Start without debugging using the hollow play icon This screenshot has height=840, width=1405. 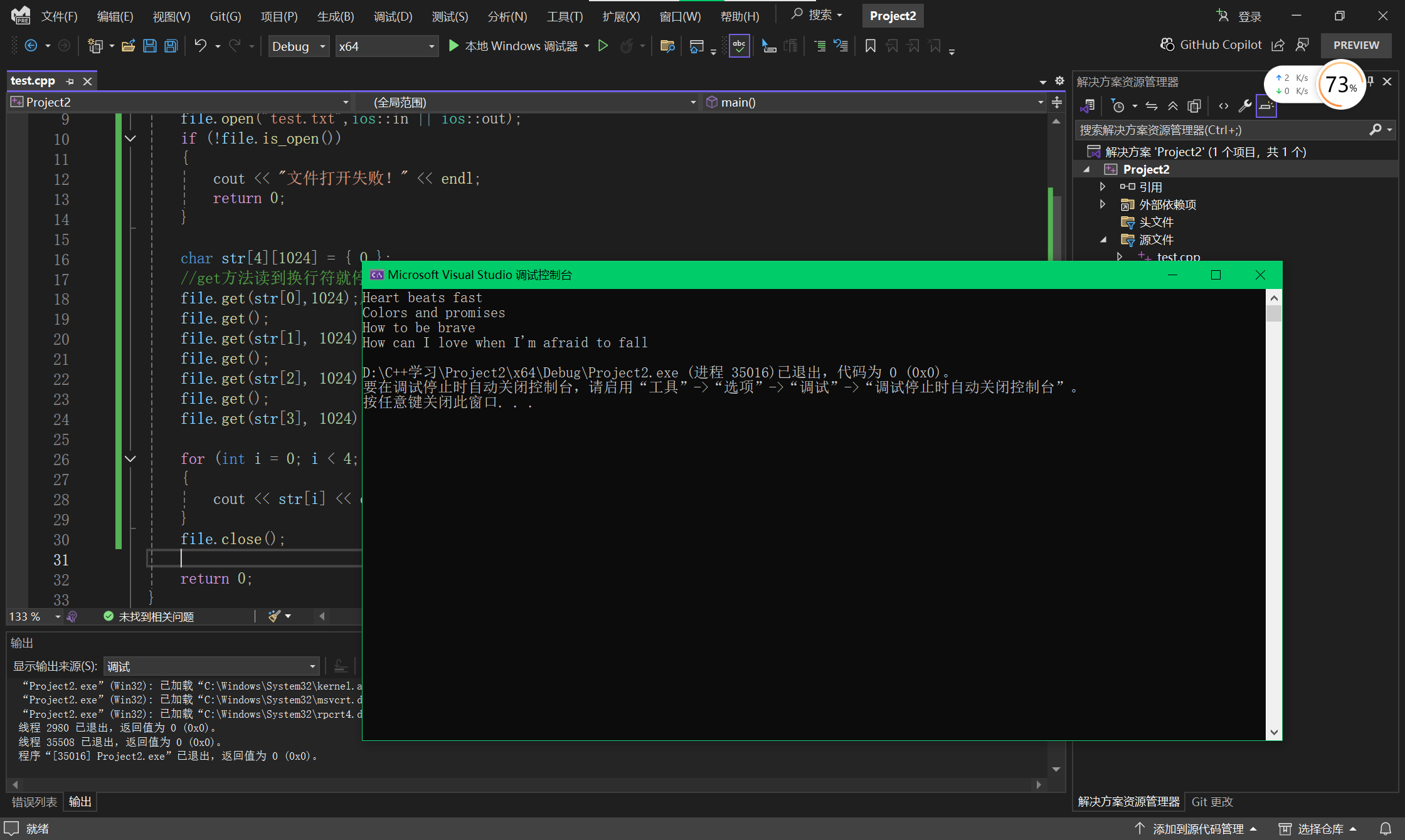click(x=603, y=46)
